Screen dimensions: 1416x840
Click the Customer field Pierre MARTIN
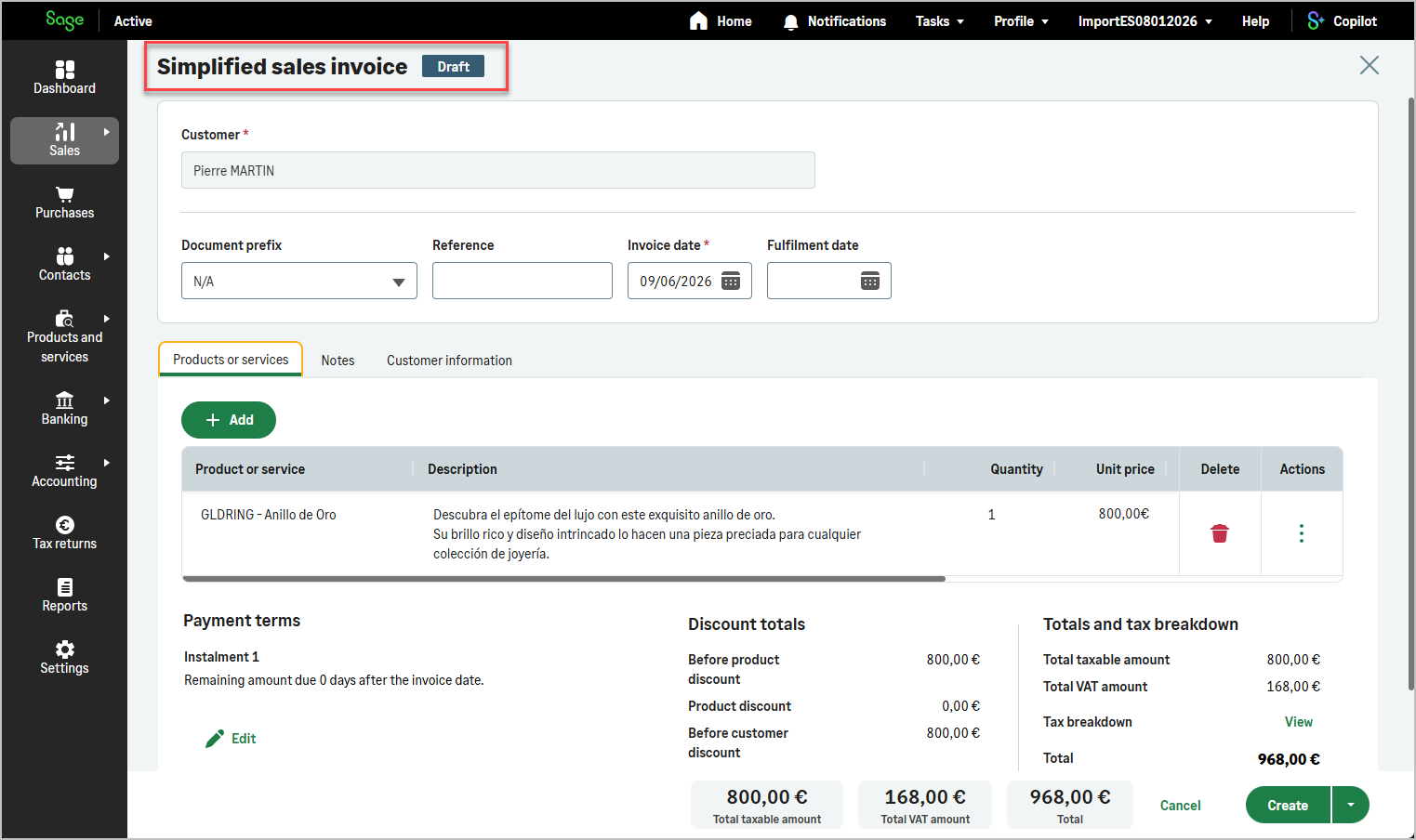[x=498, y=170]
